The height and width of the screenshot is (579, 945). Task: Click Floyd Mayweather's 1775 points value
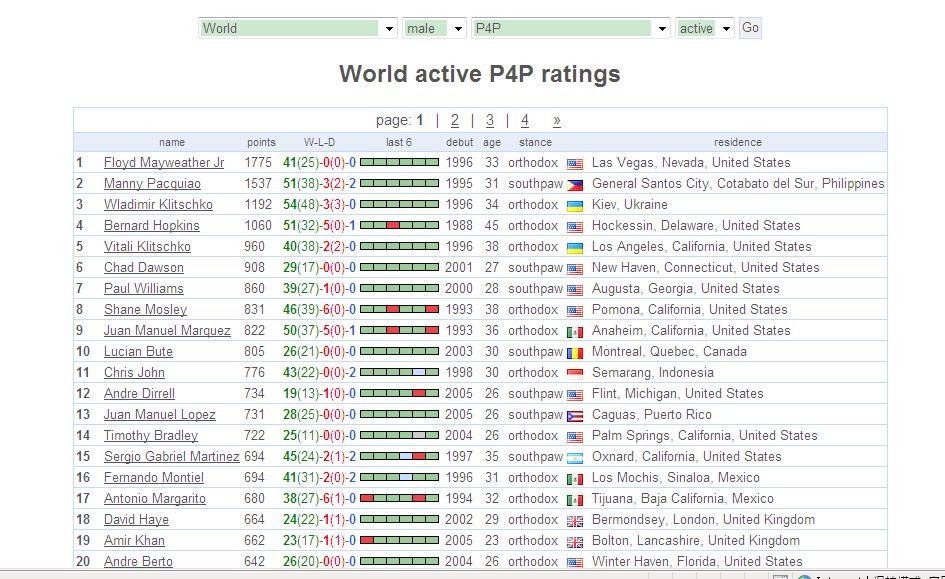258,163
